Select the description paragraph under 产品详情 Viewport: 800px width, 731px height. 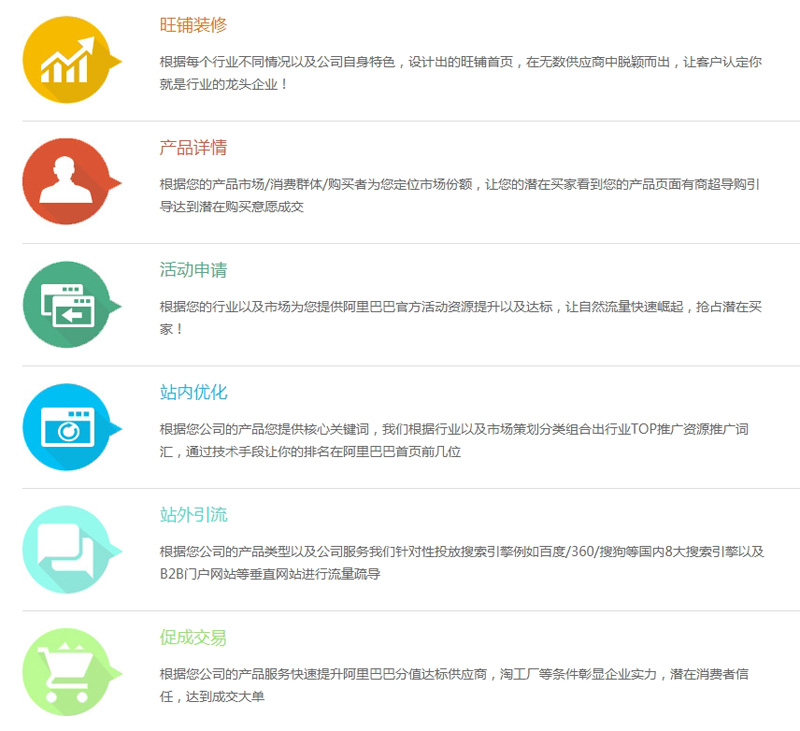(460, 195)
